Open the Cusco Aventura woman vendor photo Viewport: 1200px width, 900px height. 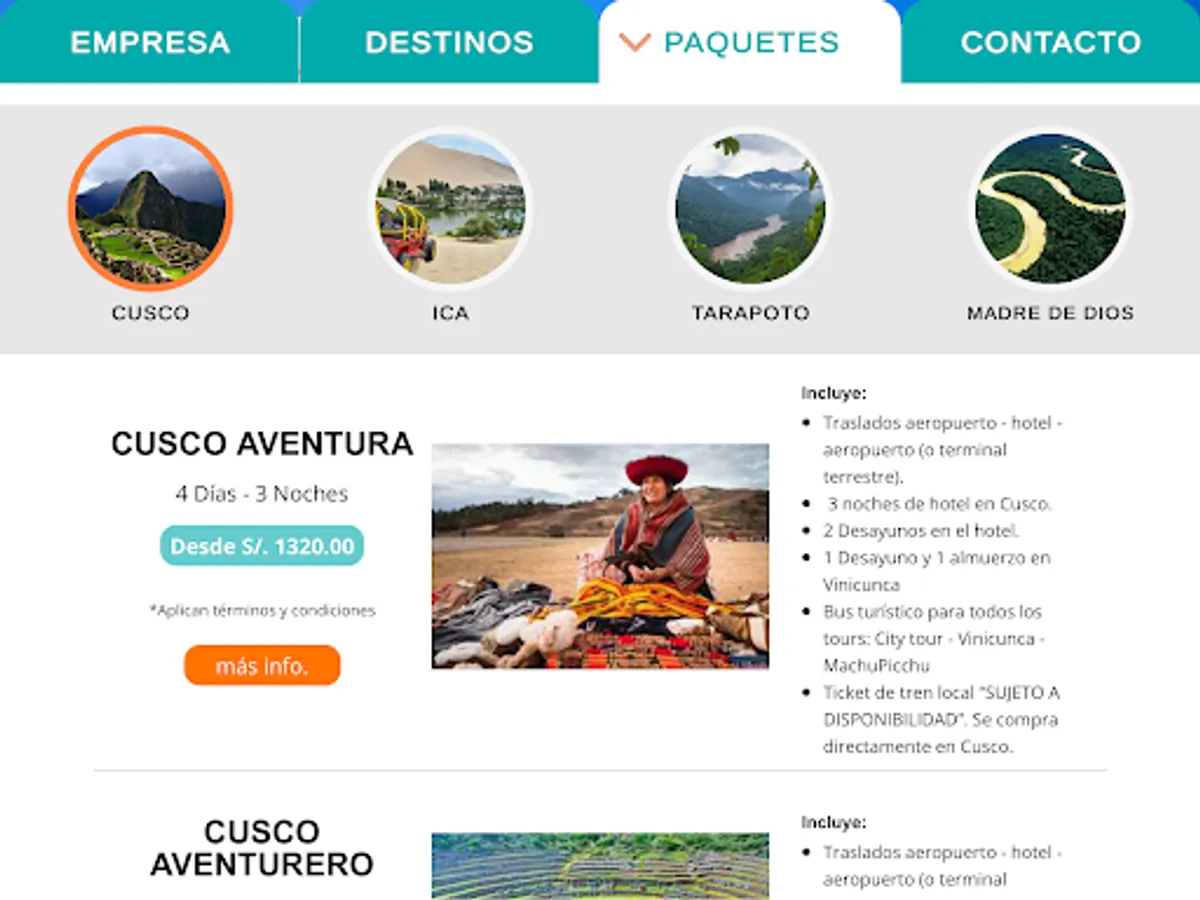click(600, 556)
